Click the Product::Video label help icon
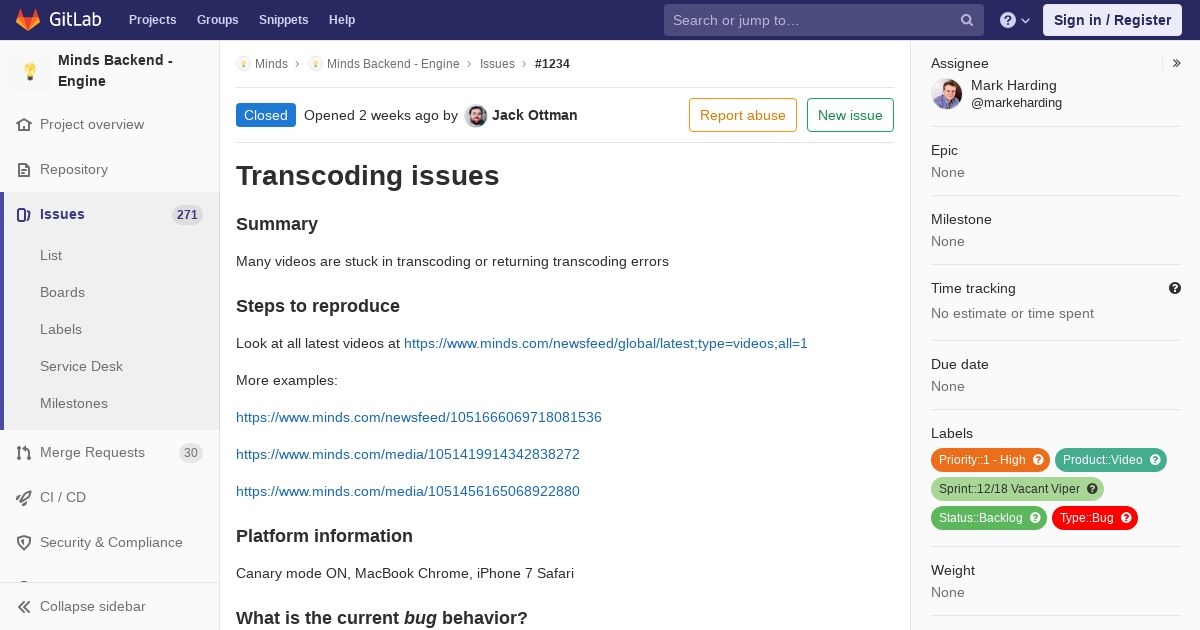Viewport: 1200px width, 630px height. click(1155, 460)
